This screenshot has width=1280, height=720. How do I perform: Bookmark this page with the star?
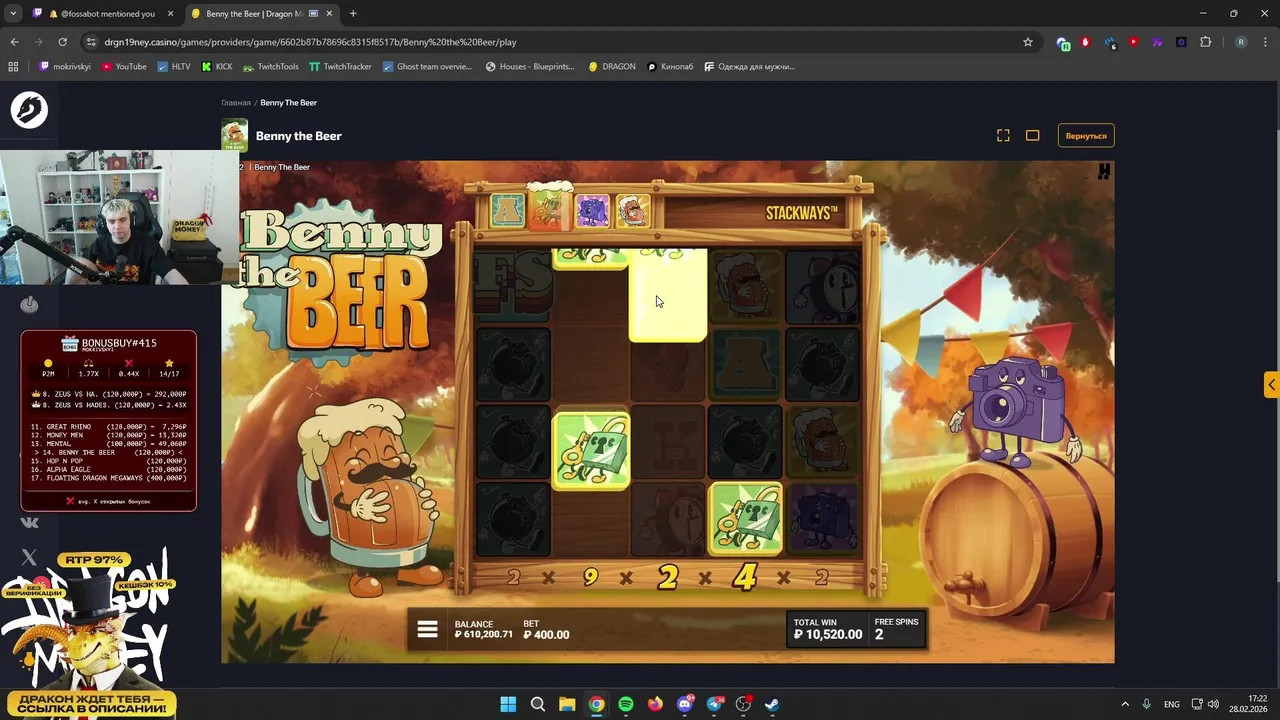(1027, 42)
